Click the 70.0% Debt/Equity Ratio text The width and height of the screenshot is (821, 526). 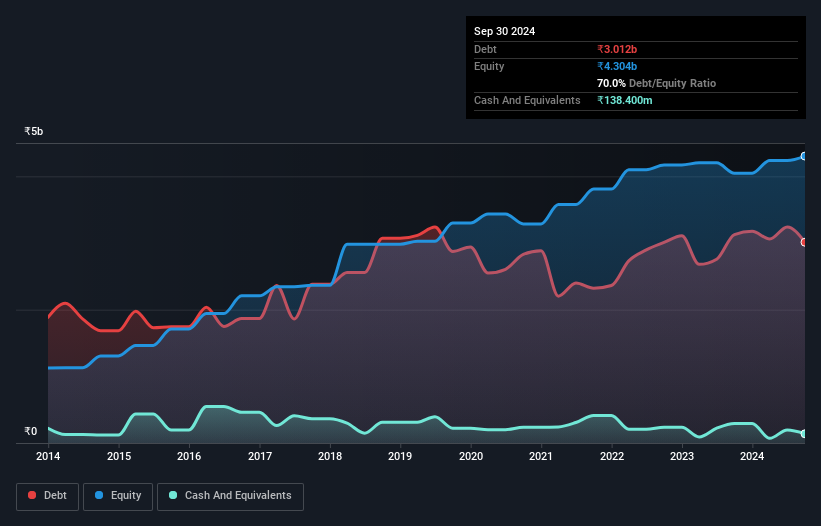coord(656,83)
